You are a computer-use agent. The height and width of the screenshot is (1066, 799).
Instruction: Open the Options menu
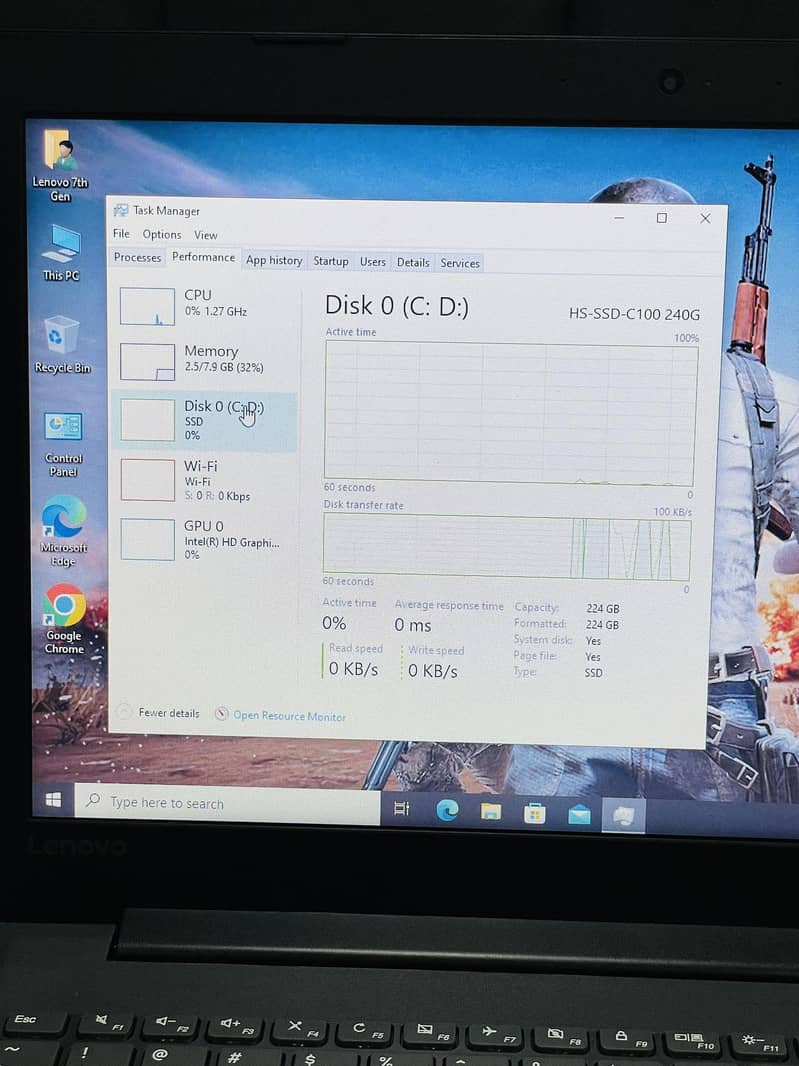coord(161,235)
